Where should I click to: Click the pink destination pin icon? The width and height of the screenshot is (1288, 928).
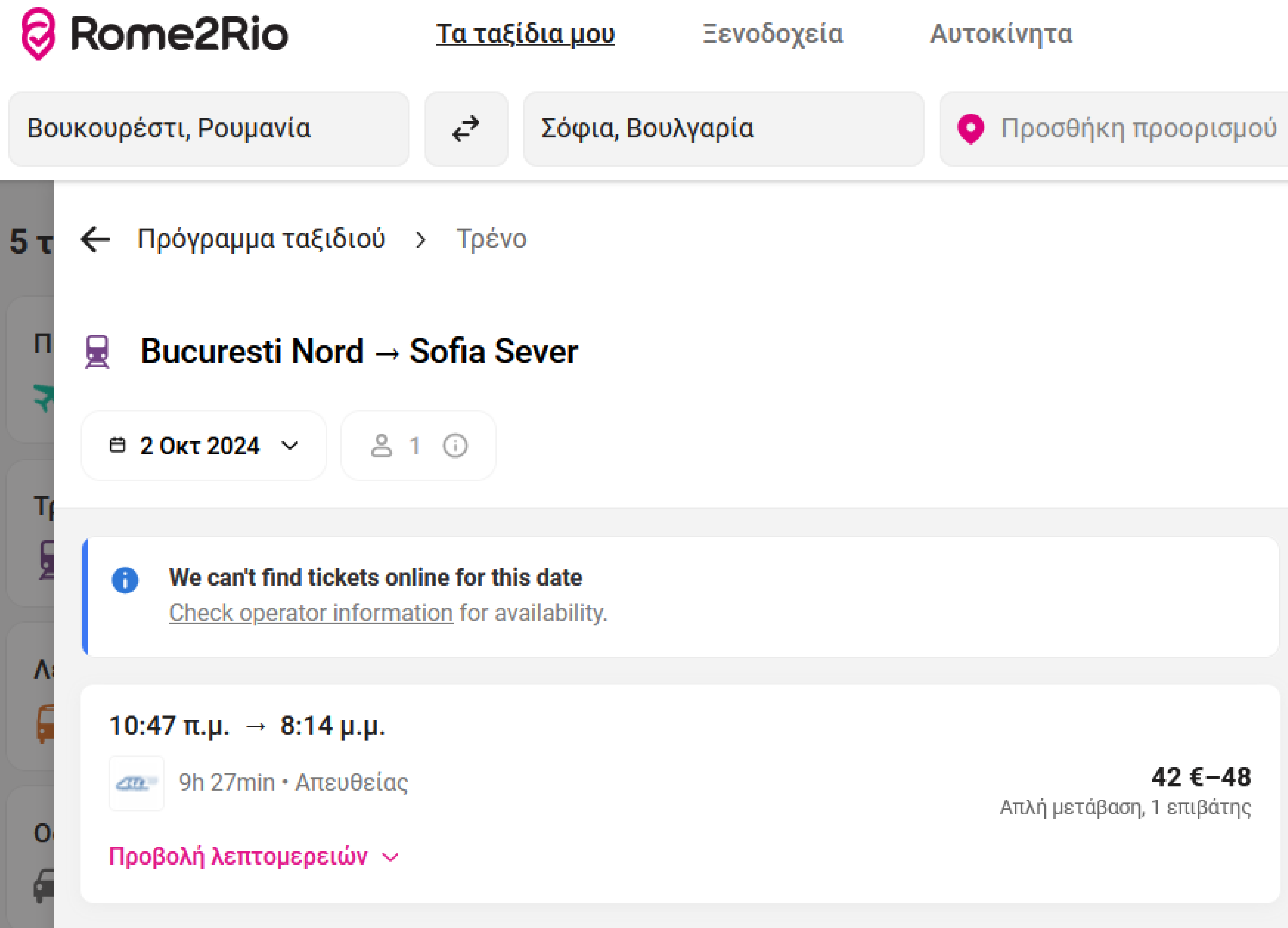(x=970, y=129)
